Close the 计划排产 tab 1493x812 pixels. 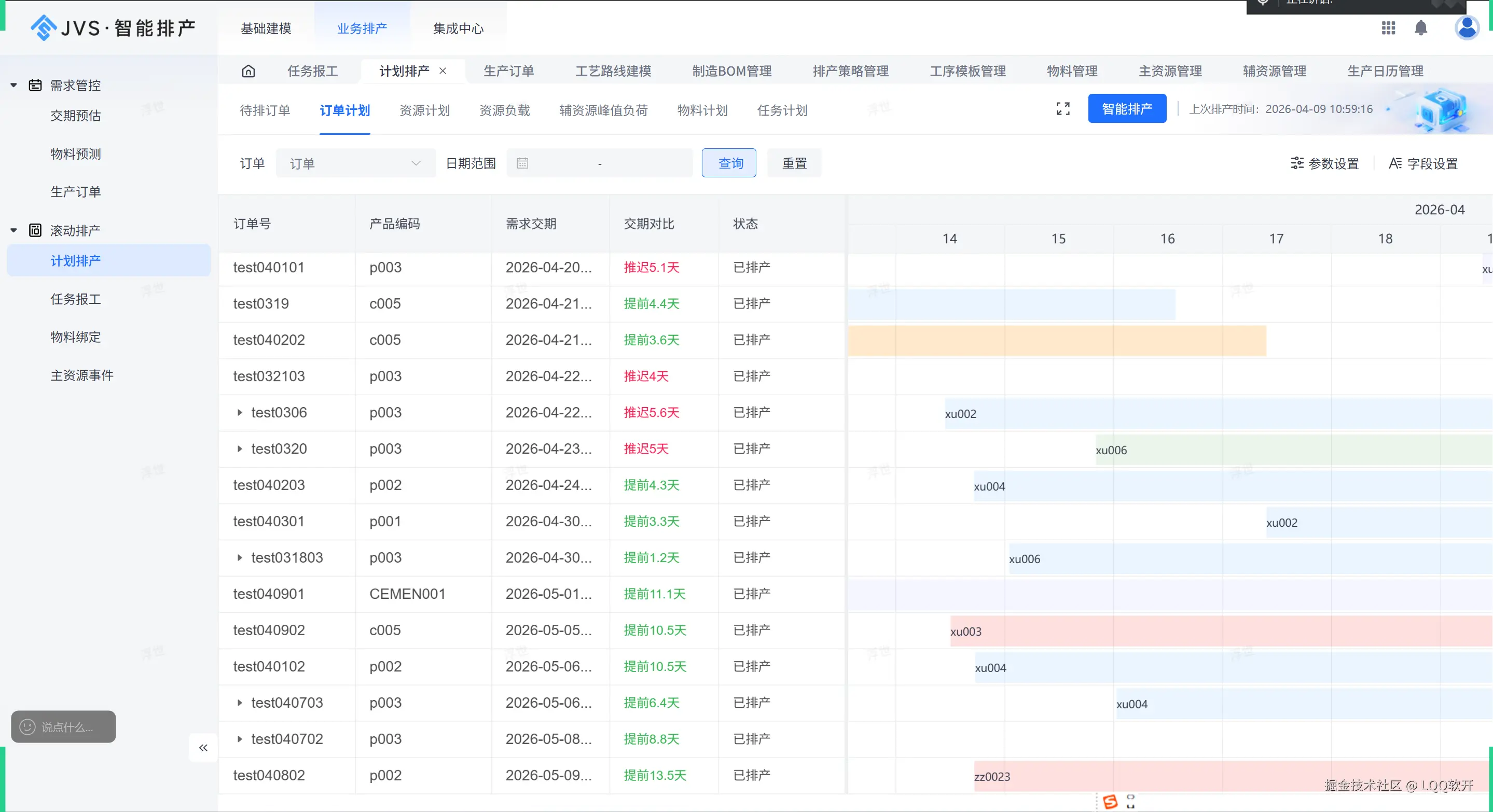pyautogui.click(x=443, y=71)
